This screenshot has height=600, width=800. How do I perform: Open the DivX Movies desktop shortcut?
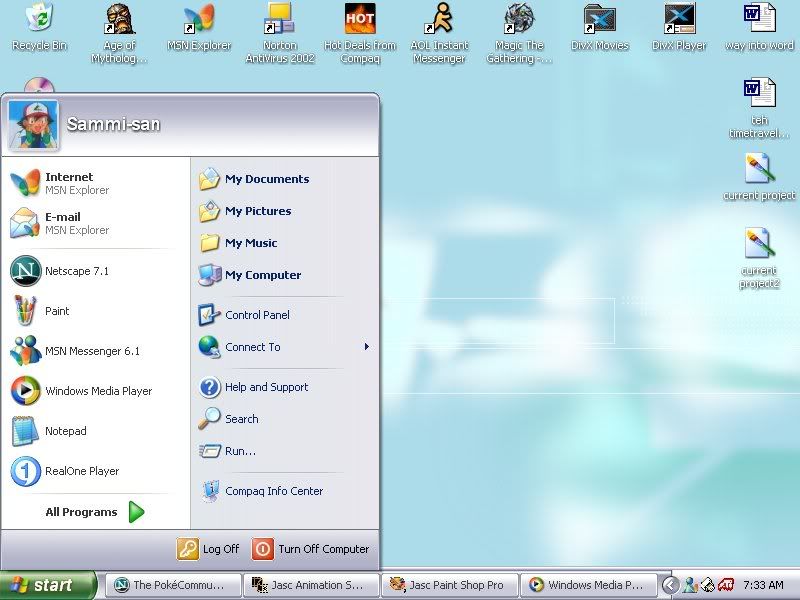[x=599, y=27]
